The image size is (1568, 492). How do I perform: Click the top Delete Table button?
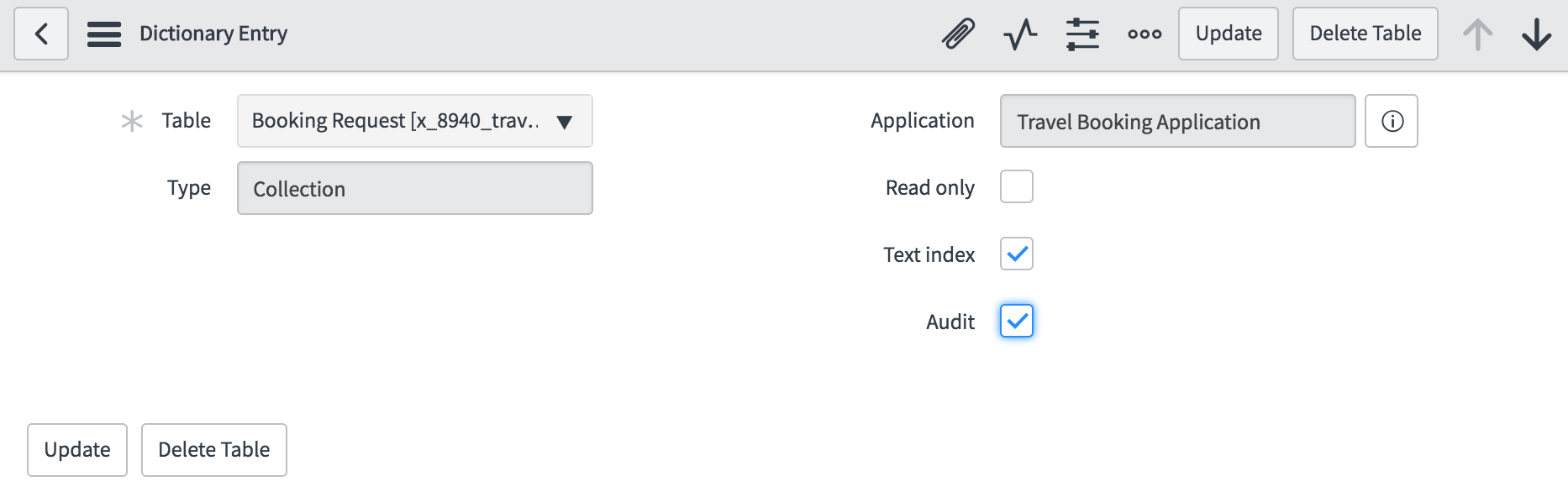point(1365,34)
